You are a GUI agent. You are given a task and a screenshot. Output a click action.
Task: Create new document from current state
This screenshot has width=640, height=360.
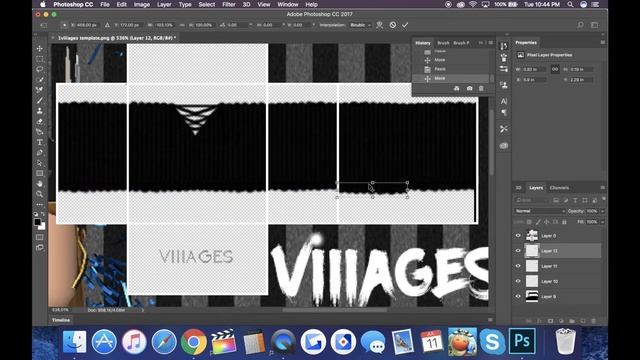[x=456, y=88]
